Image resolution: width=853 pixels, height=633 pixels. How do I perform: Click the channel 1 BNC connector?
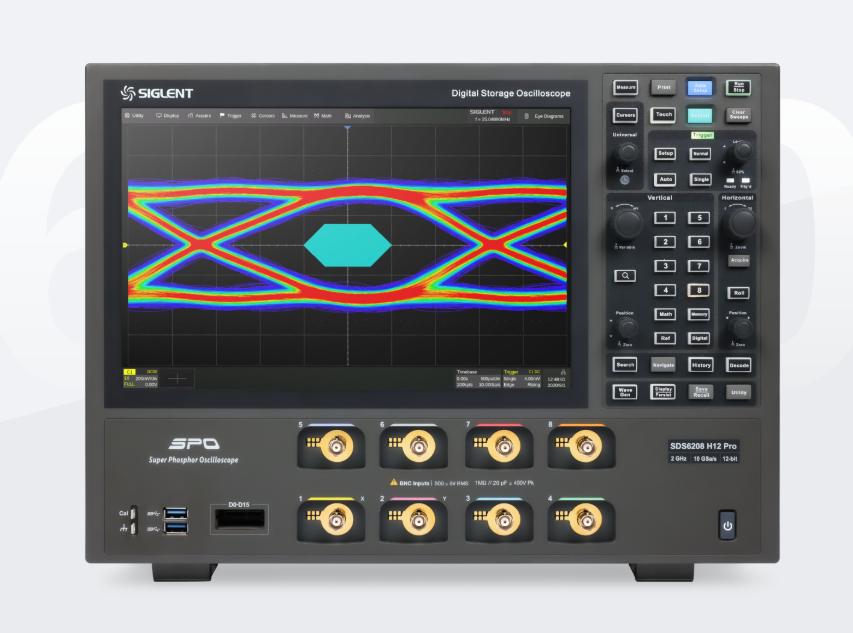336,520
